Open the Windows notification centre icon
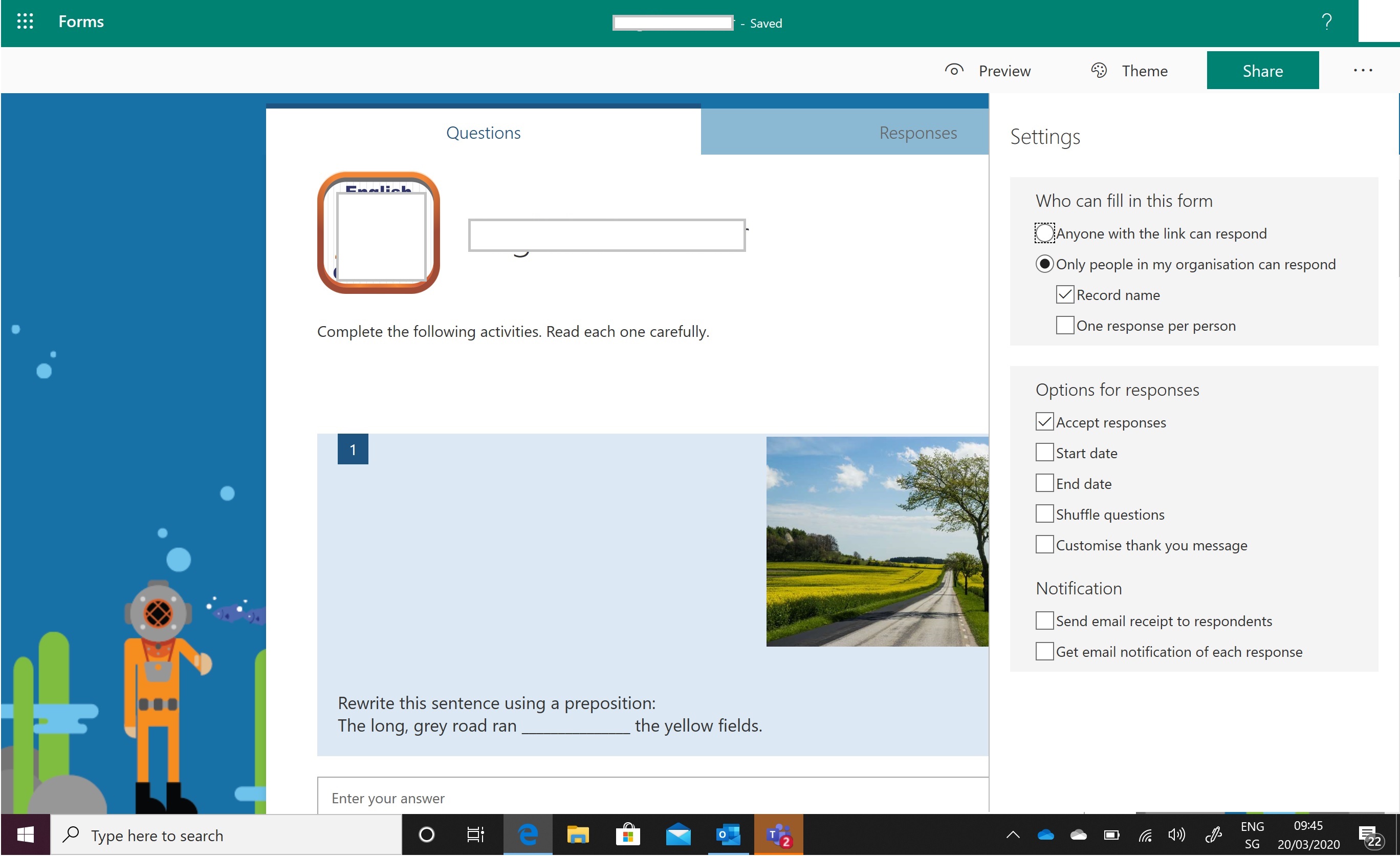 click(x=1370, y=834)
